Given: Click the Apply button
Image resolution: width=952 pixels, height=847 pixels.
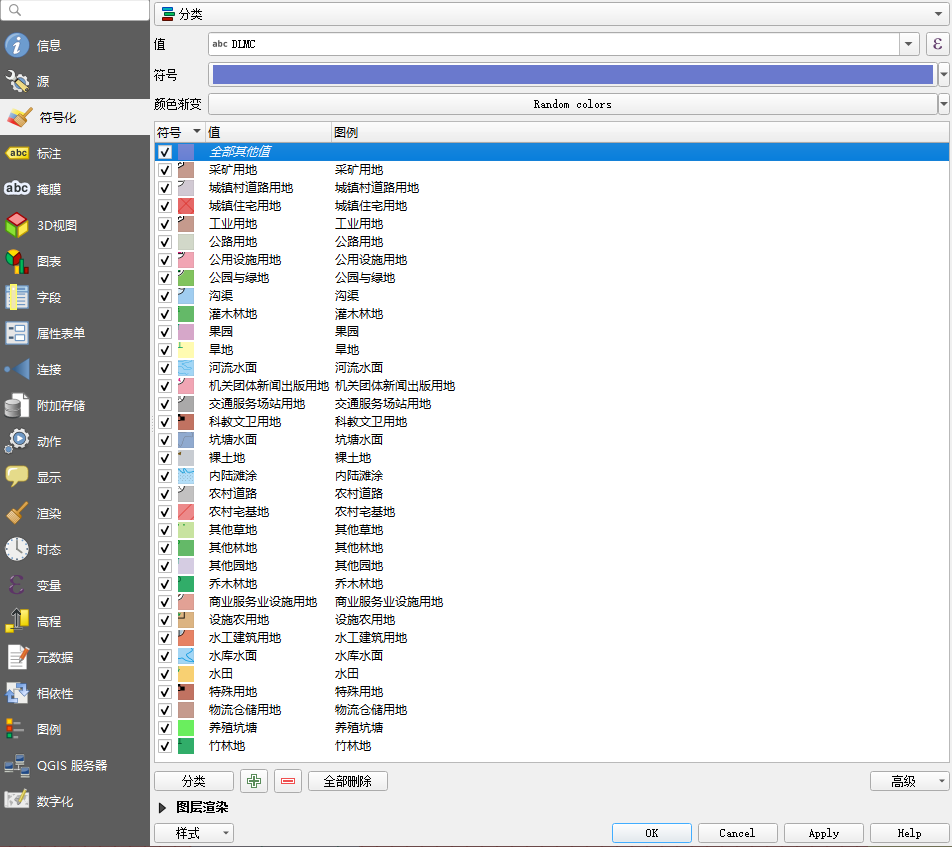Looking at the screenshot, I should (823, 833).
